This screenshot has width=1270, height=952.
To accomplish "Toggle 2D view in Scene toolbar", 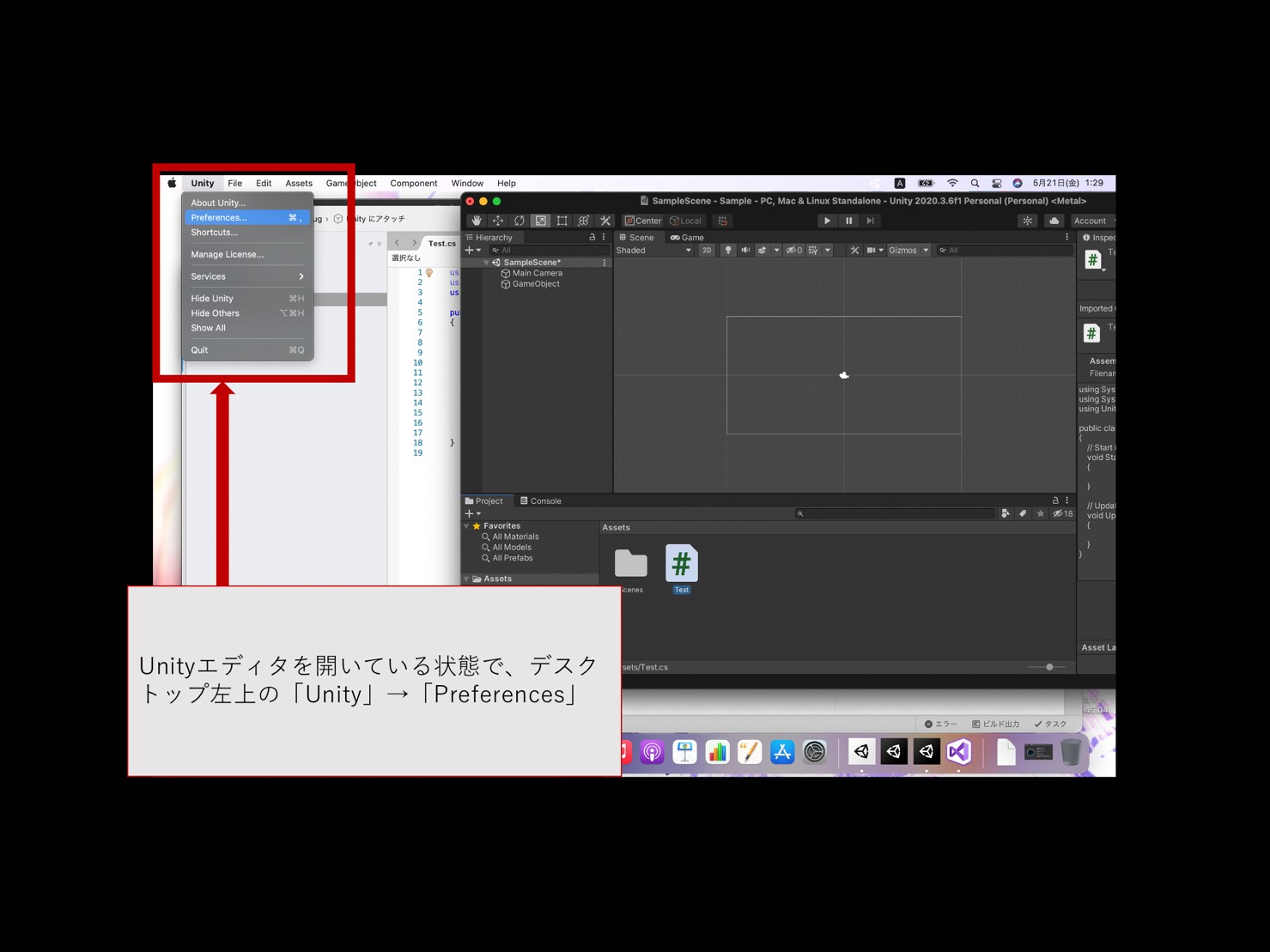I will click(x=707, y=251).
